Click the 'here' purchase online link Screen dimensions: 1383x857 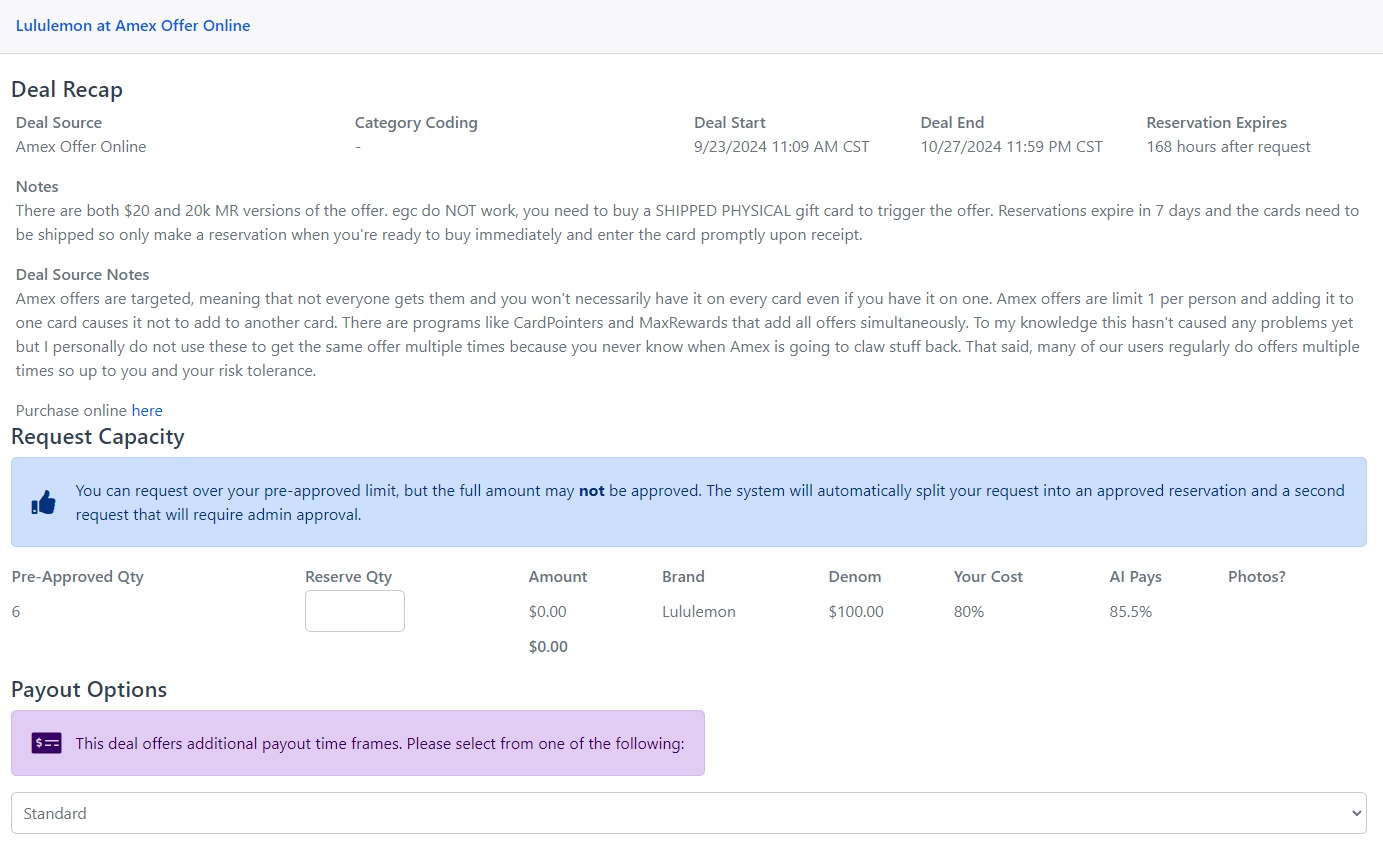(147, 410)
